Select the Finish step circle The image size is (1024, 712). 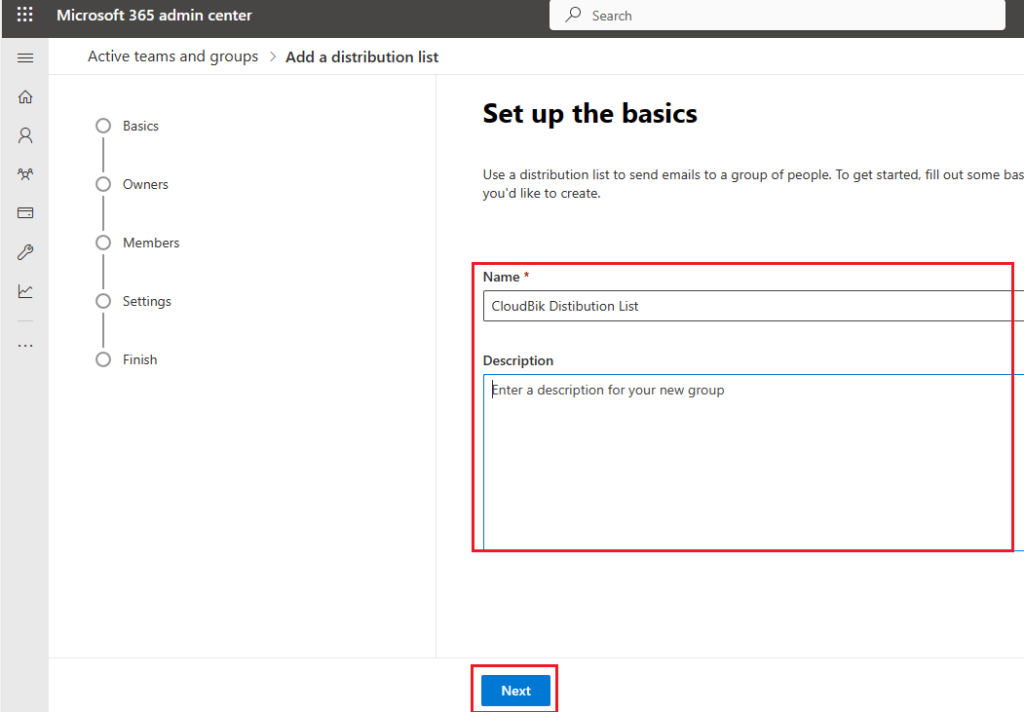[103, 359]
